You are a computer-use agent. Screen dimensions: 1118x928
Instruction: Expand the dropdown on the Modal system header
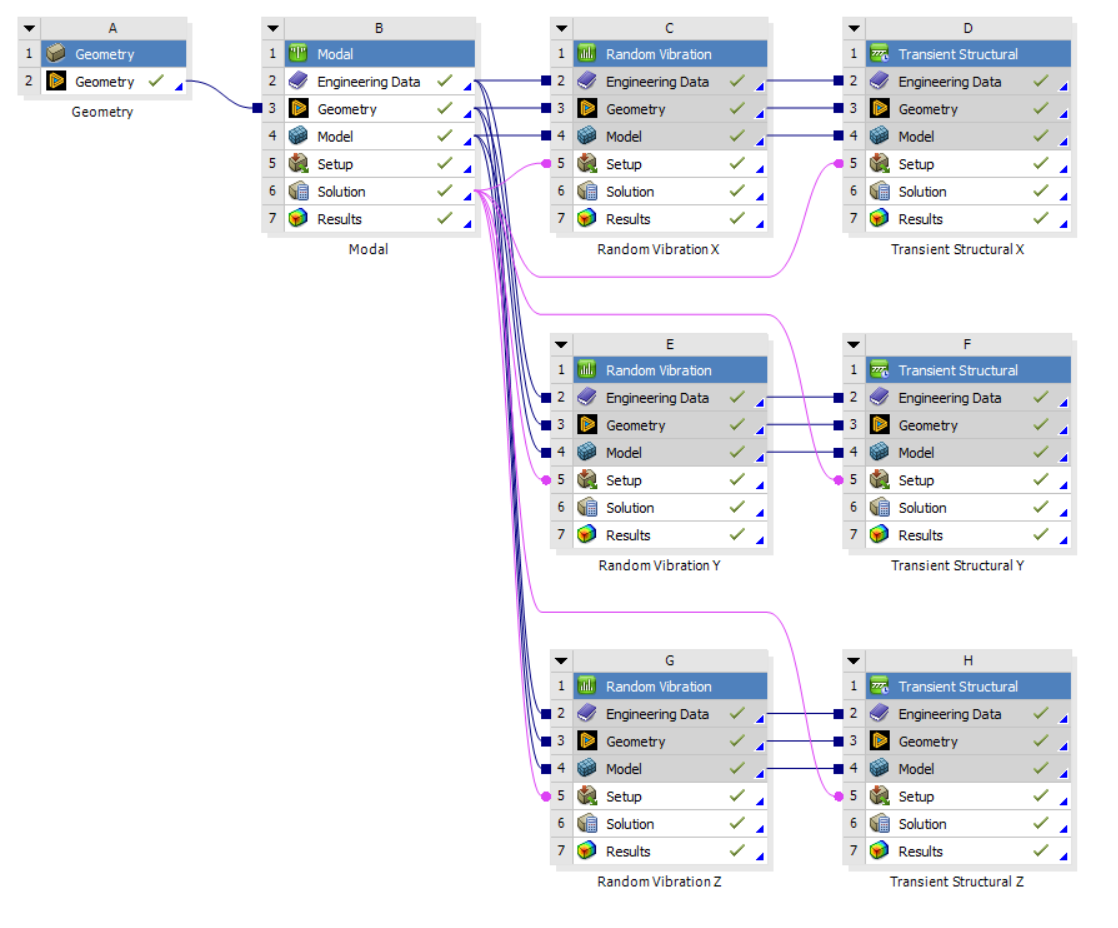pos(271,27)
